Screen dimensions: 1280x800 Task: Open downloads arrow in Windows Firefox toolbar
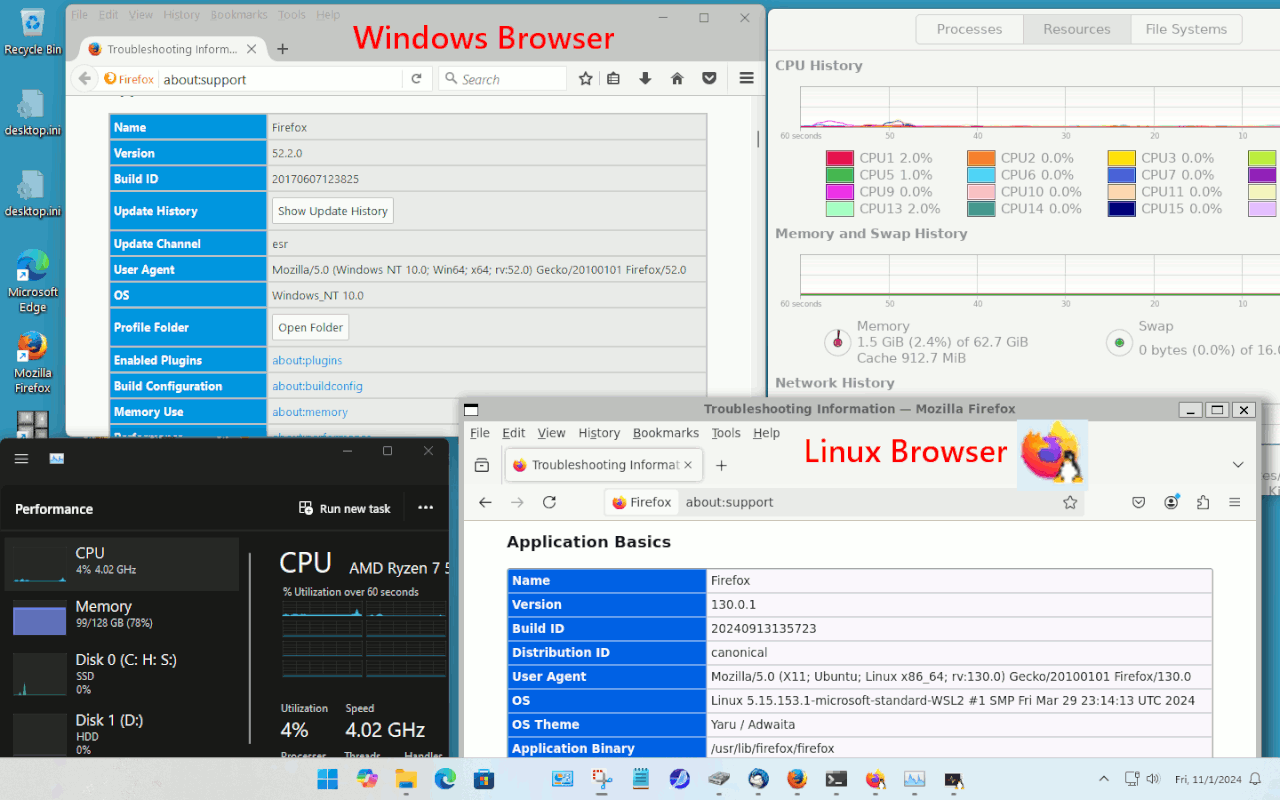point(645,79)
